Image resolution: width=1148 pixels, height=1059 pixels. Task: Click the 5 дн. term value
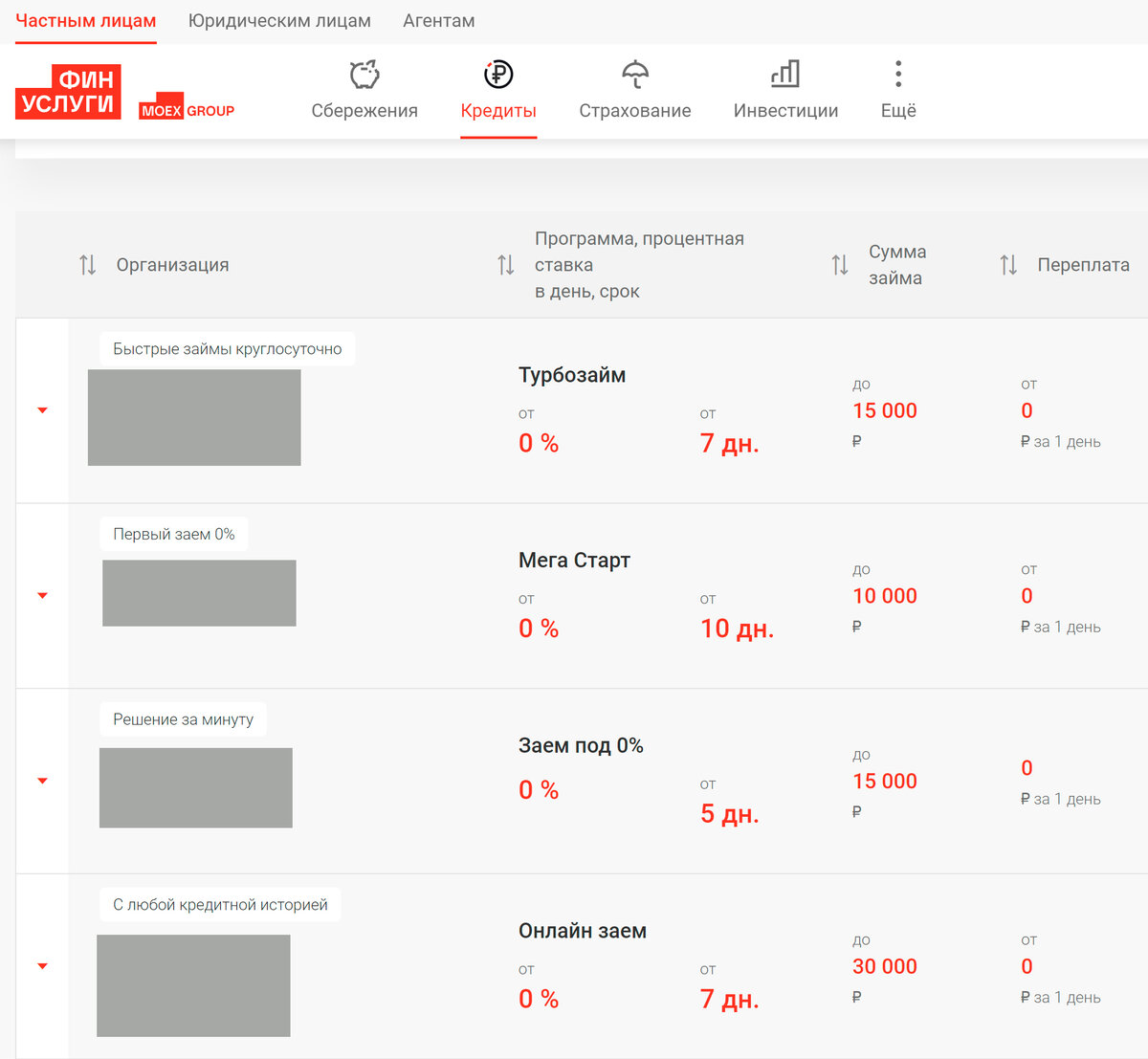[729, 814]
